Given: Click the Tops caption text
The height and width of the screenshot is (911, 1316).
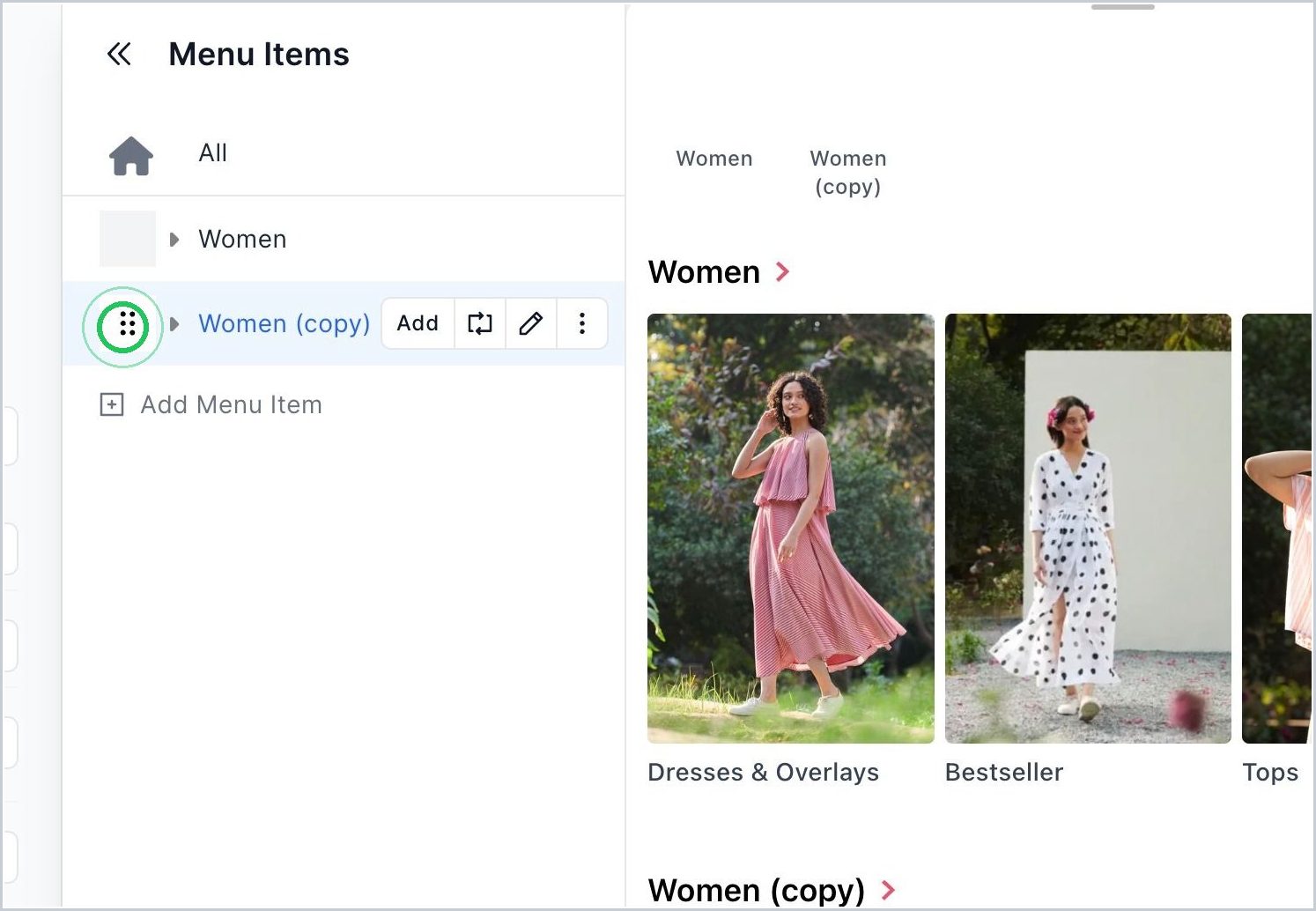Looking at the screenshot, I should click(x=1270, y=773).
